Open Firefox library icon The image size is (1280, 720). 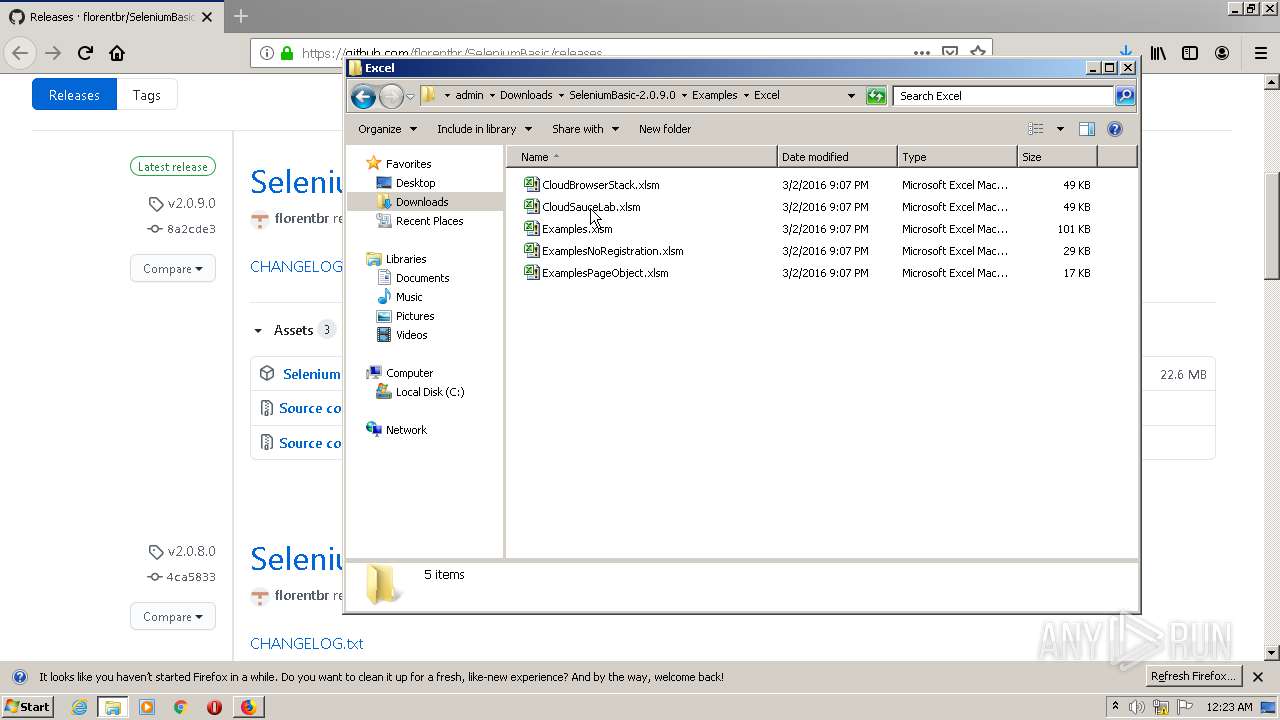pos(1158,53)
